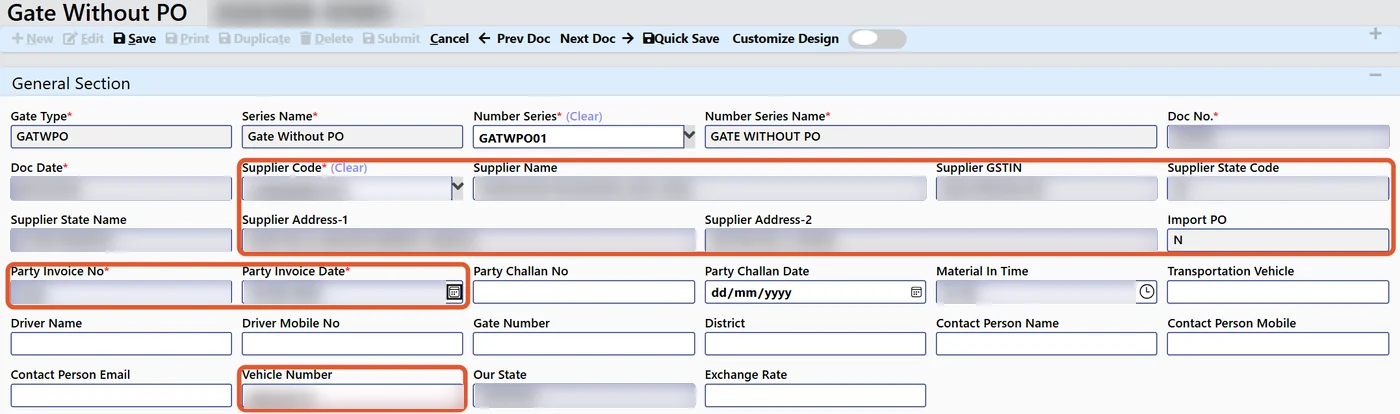
Task: Click the Contact Person Email field
Action: (121, 396)
